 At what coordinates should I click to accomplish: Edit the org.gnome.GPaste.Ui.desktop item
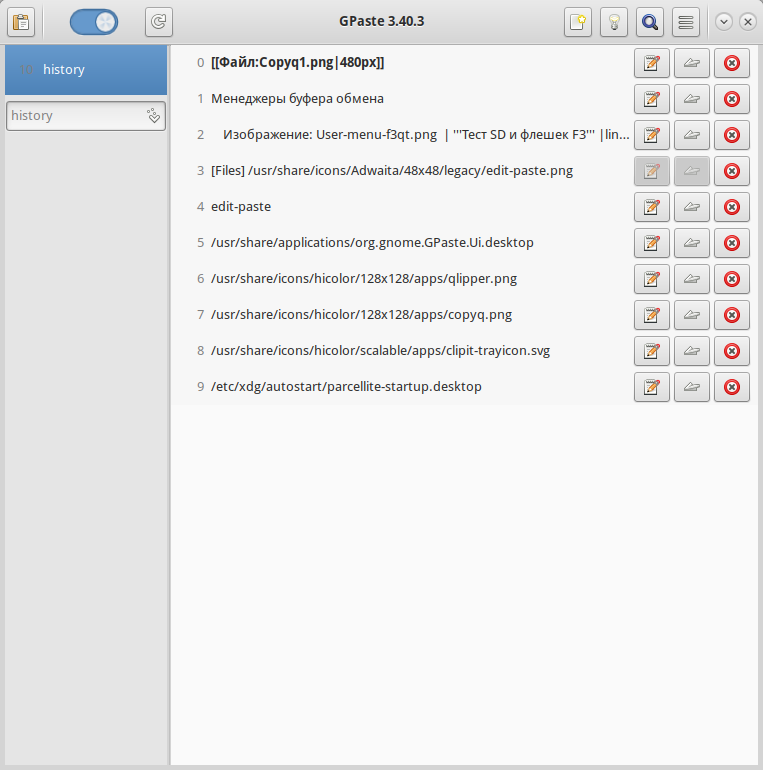(x=652, y=243)
